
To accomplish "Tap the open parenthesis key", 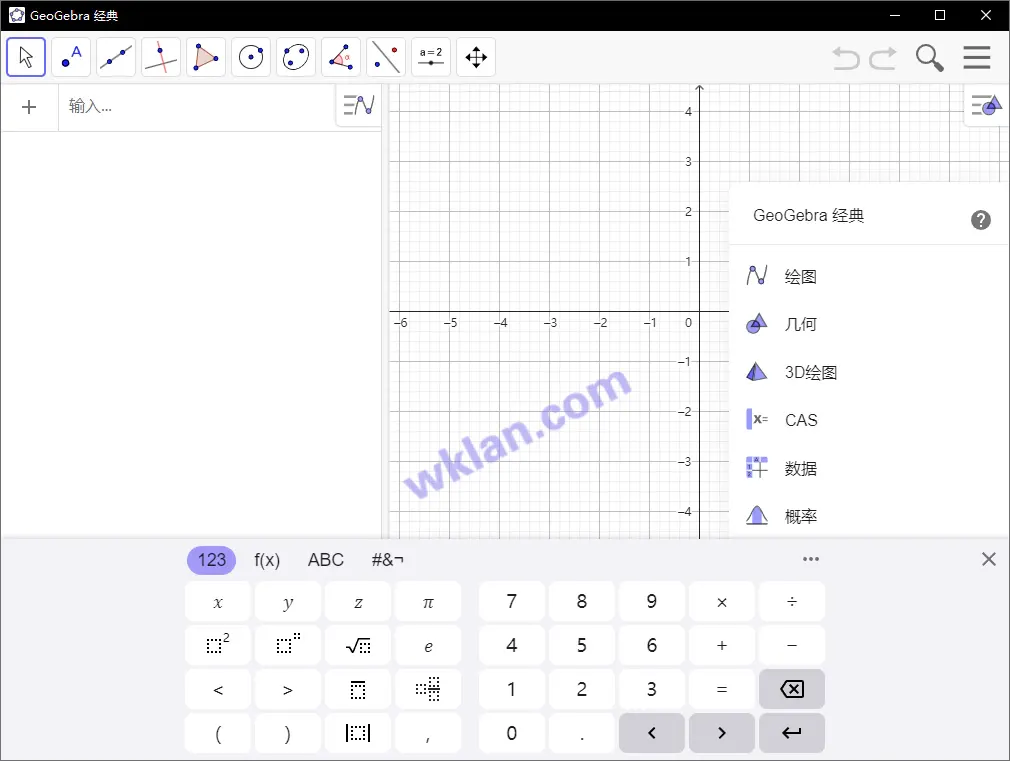I will [218, 733].
